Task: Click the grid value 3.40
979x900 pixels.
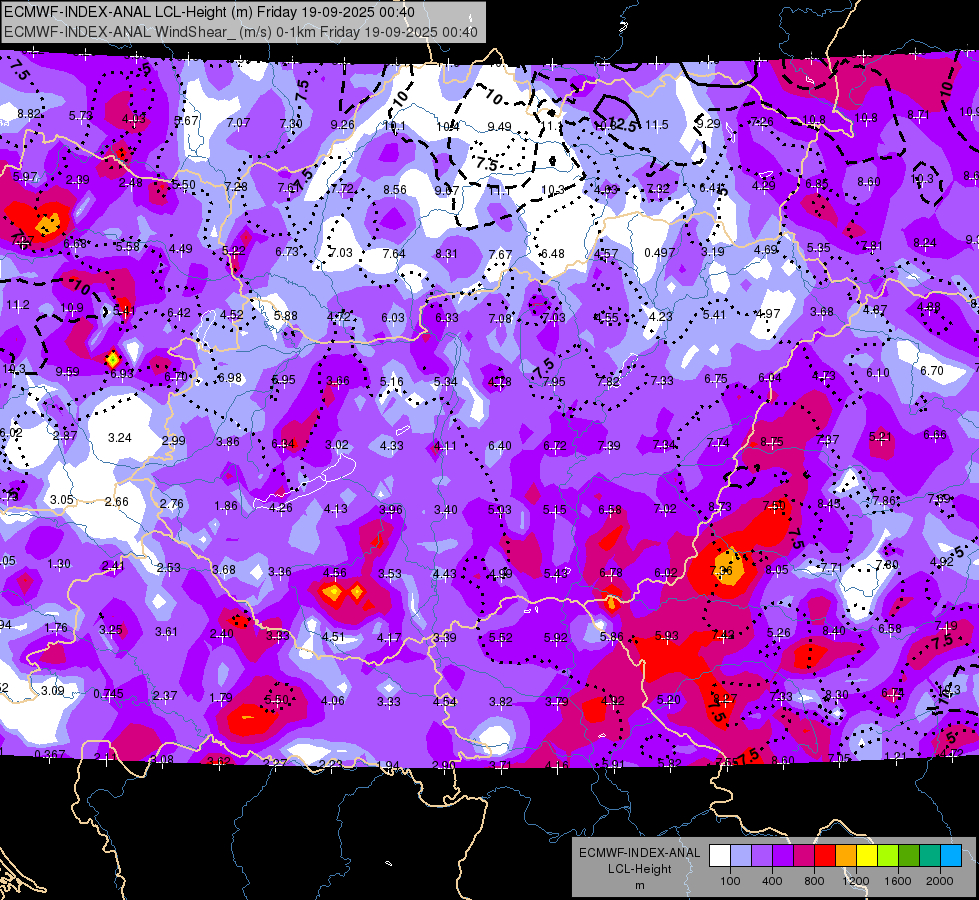Action: (x=446, y=510)
